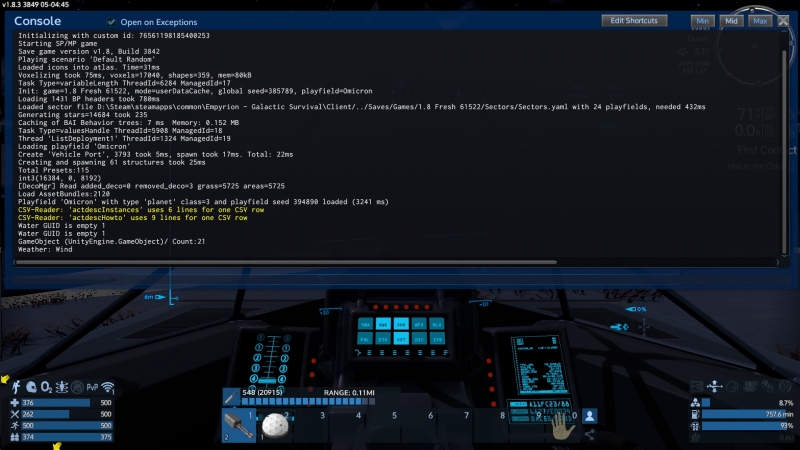This screenshot has height=450, width=800.
Task: Click the share icon below the profile icon
Action: [589, 435]
